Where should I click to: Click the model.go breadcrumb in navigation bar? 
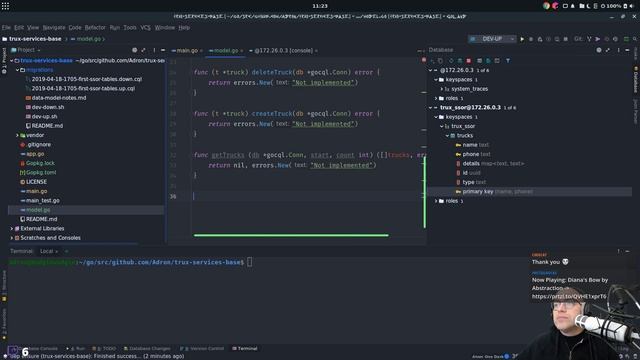pos(89,39)
